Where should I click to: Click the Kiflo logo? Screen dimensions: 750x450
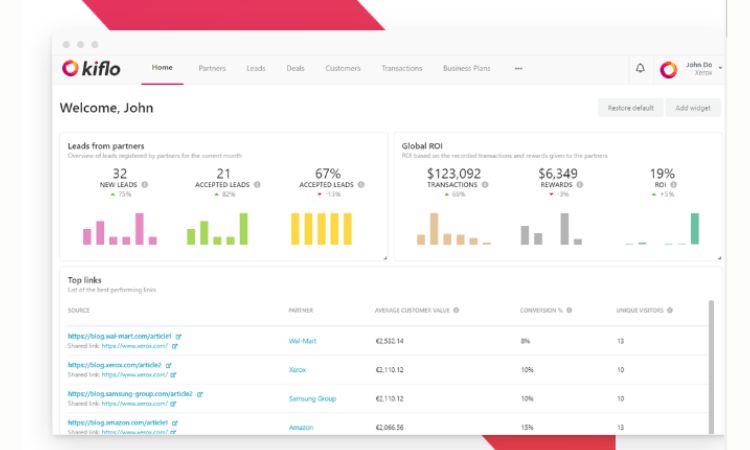point(92,68)
